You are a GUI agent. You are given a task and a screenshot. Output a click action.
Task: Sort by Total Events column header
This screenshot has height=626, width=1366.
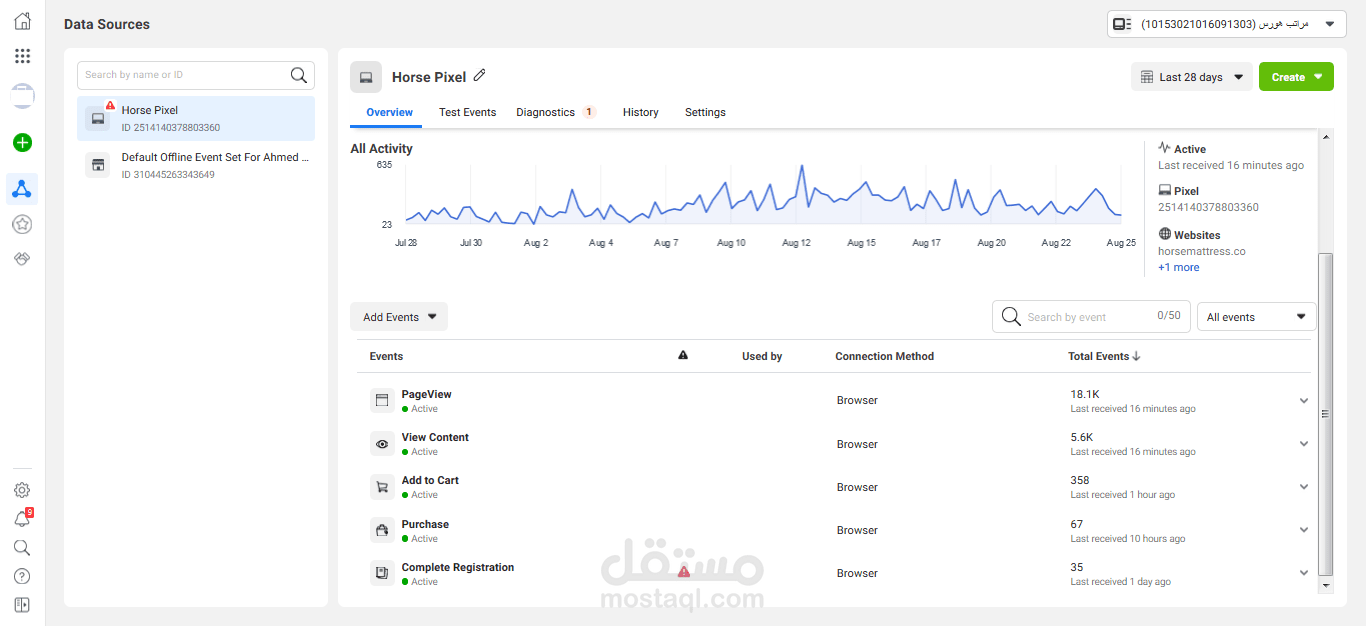coord(1104,356)
